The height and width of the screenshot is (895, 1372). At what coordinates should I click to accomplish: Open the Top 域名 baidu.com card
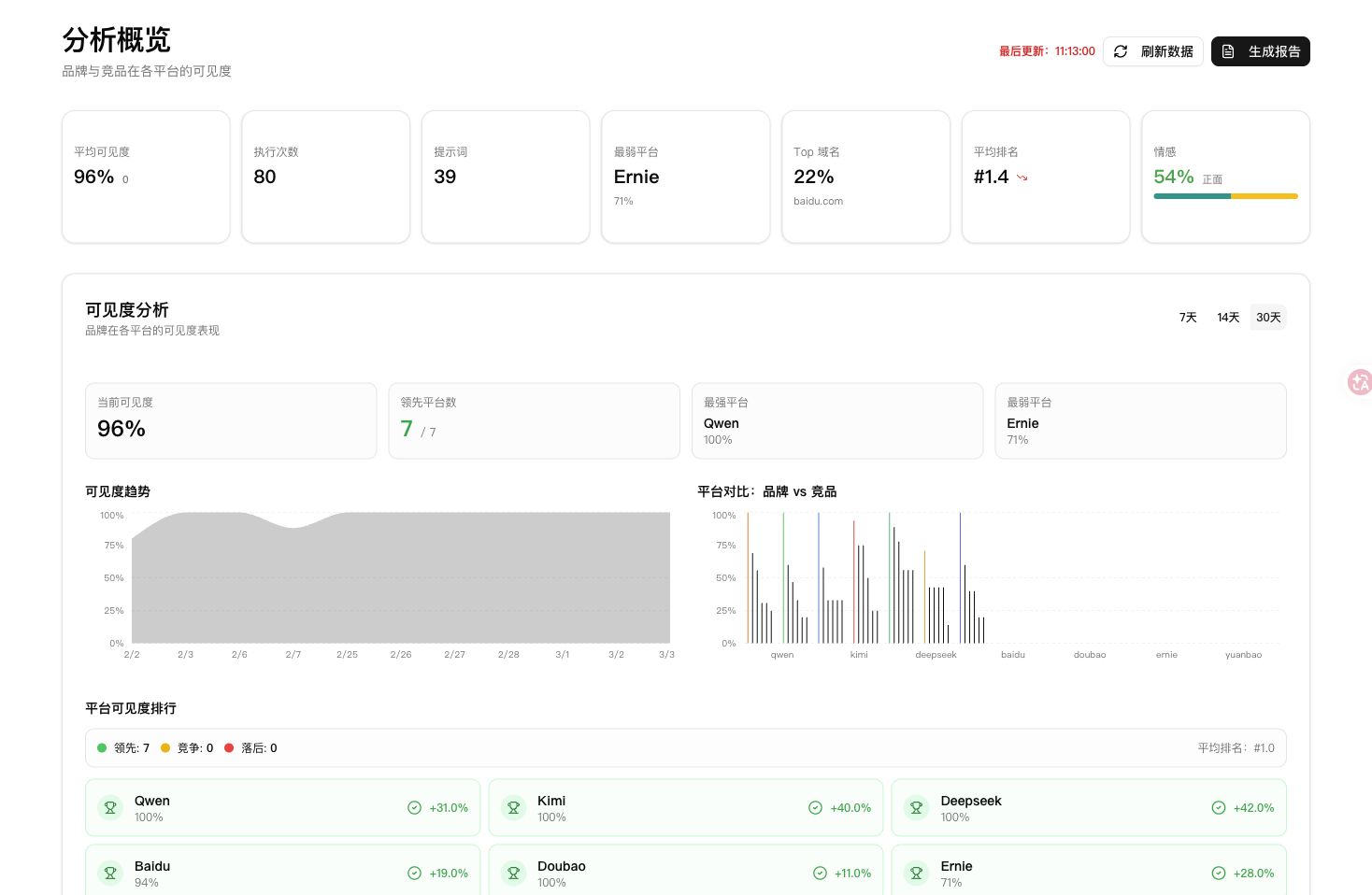click(865, 177)
